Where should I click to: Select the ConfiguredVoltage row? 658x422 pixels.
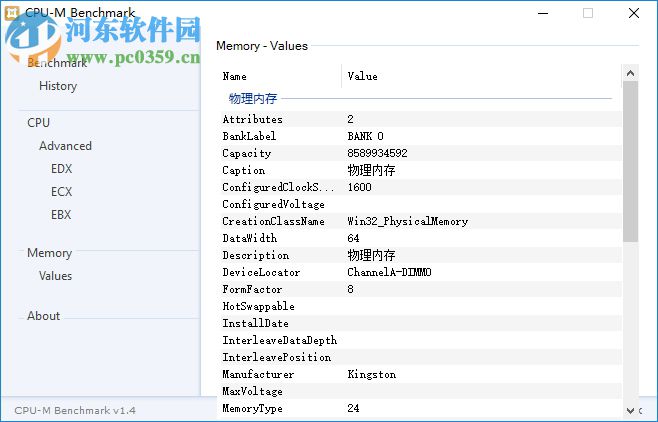click(421, 204)
